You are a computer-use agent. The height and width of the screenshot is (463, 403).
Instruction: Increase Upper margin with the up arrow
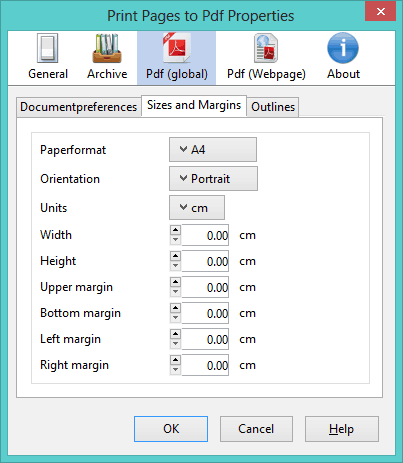pyautogui.click(x=175, y=282)
